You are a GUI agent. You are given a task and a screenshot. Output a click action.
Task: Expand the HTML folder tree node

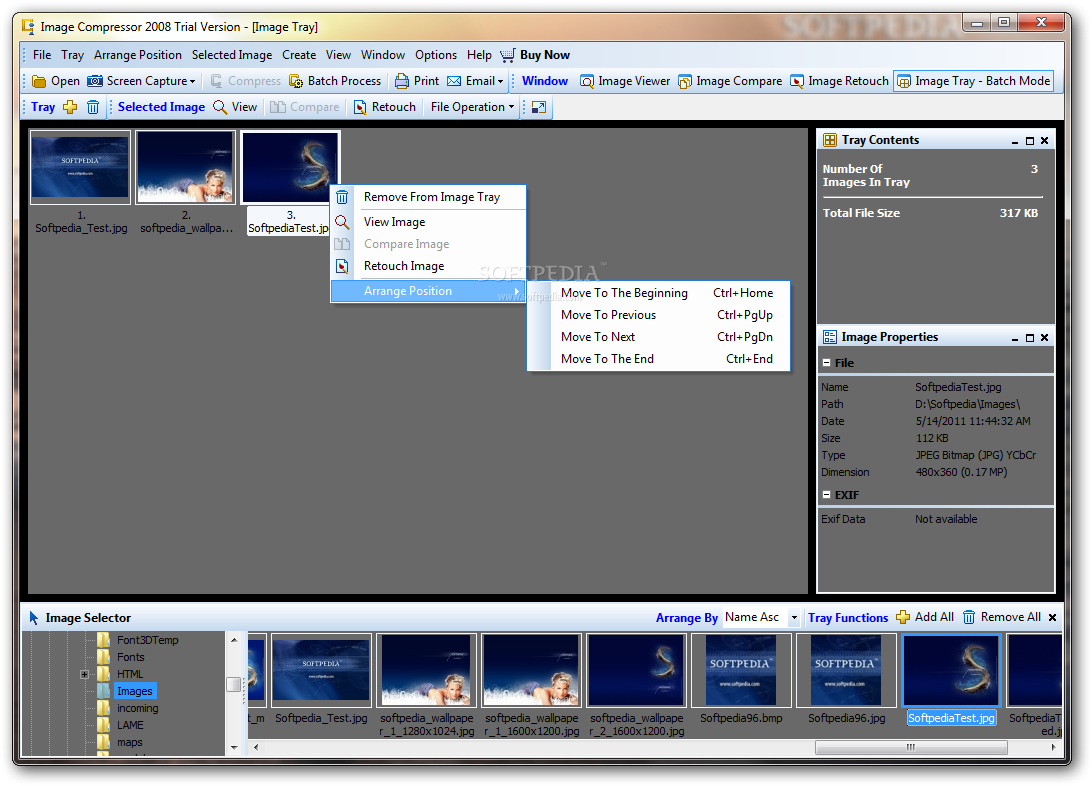(x=84, y=674)
